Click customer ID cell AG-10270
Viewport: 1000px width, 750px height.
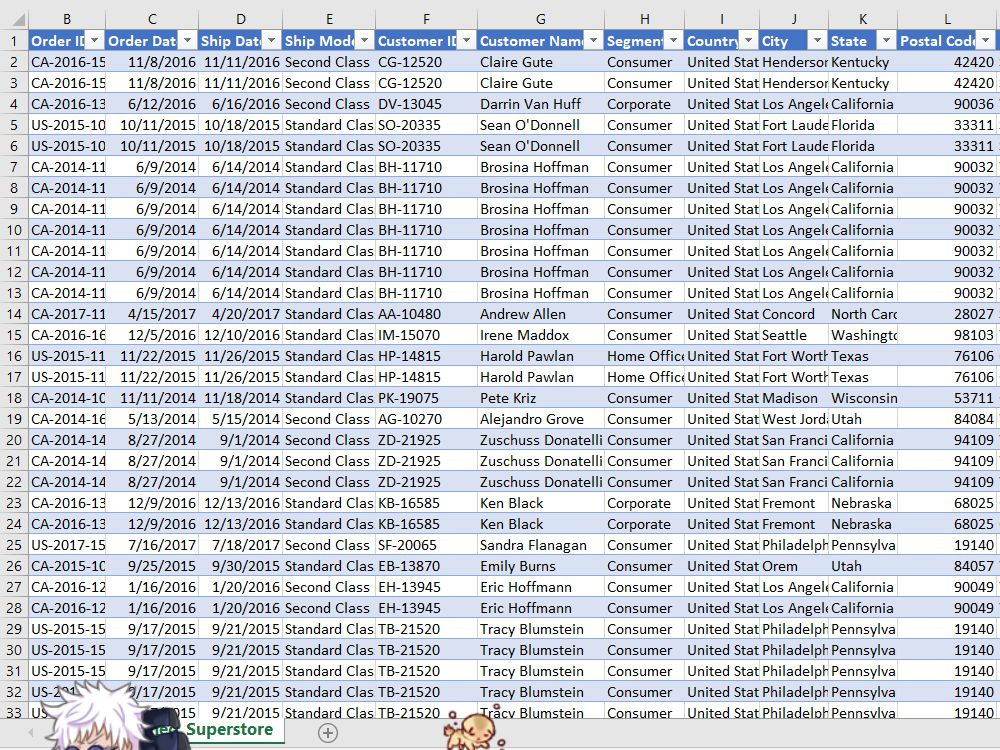pyautogui.click(x=426, y=419)
